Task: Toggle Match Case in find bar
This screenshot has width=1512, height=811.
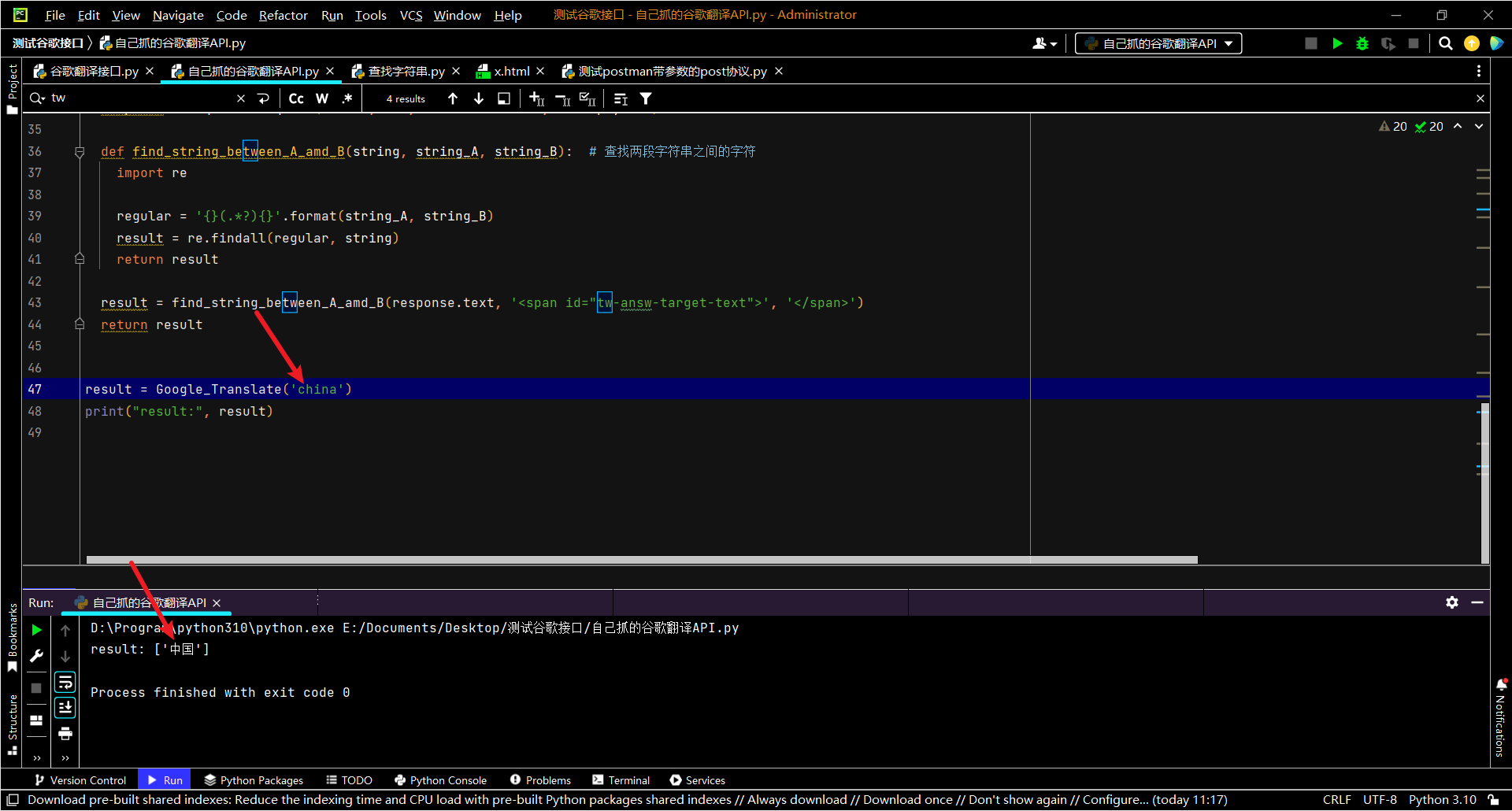Action: click(x=296, y=98)
